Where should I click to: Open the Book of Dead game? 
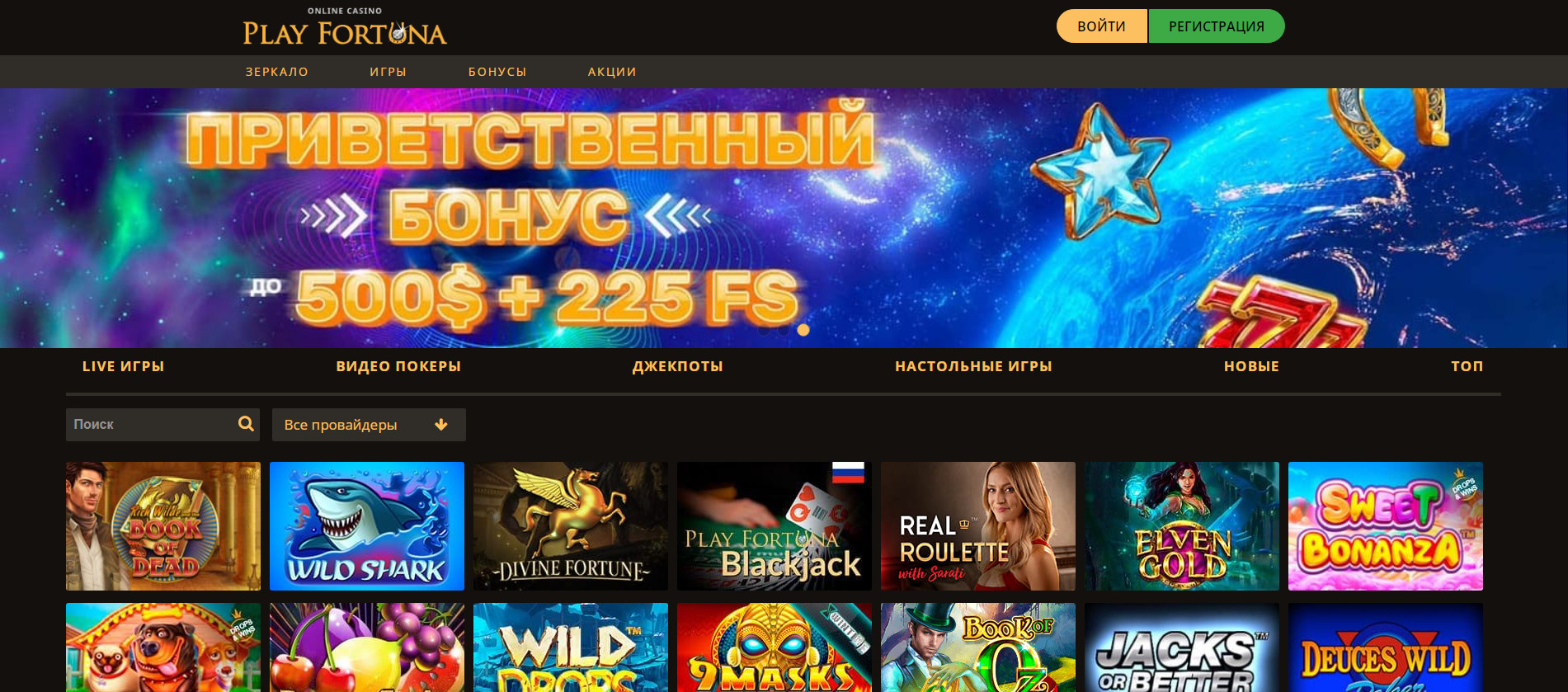point(163,526)
